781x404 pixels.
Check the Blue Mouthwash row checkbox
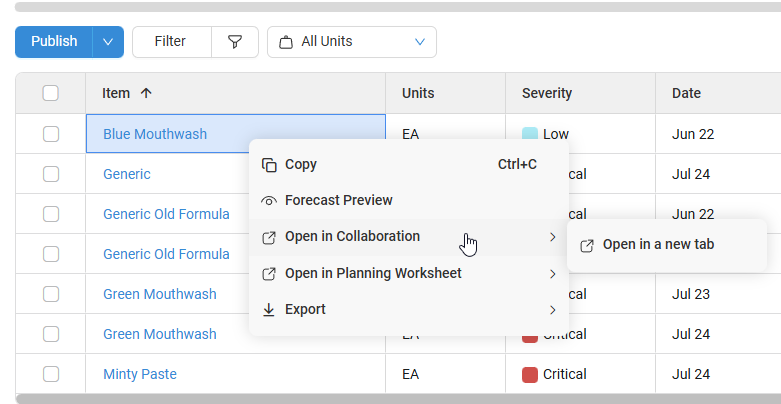click(51, 134)
